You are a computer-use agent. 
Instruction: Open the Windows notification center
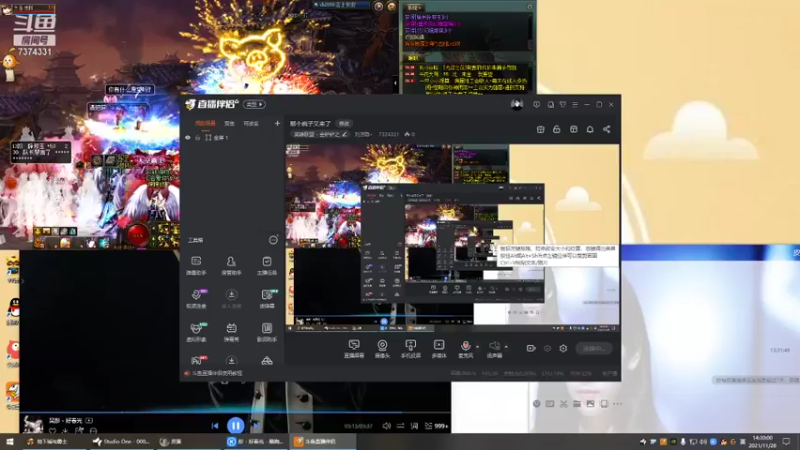tap(787, 441)
